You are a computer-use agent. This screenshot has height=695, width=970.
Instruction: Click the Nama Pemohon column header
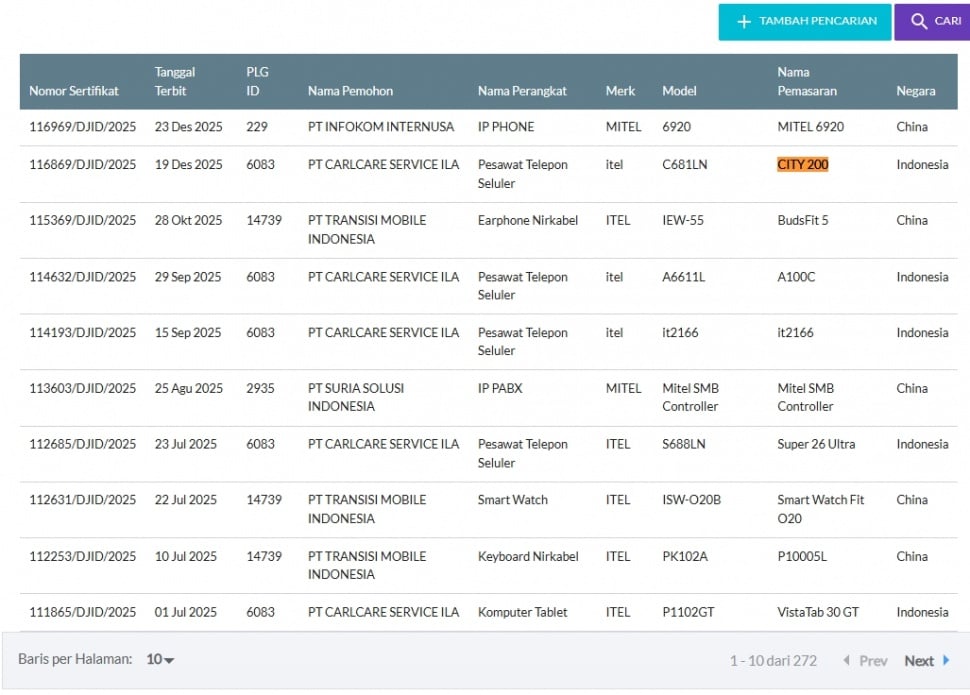[350, 91]
